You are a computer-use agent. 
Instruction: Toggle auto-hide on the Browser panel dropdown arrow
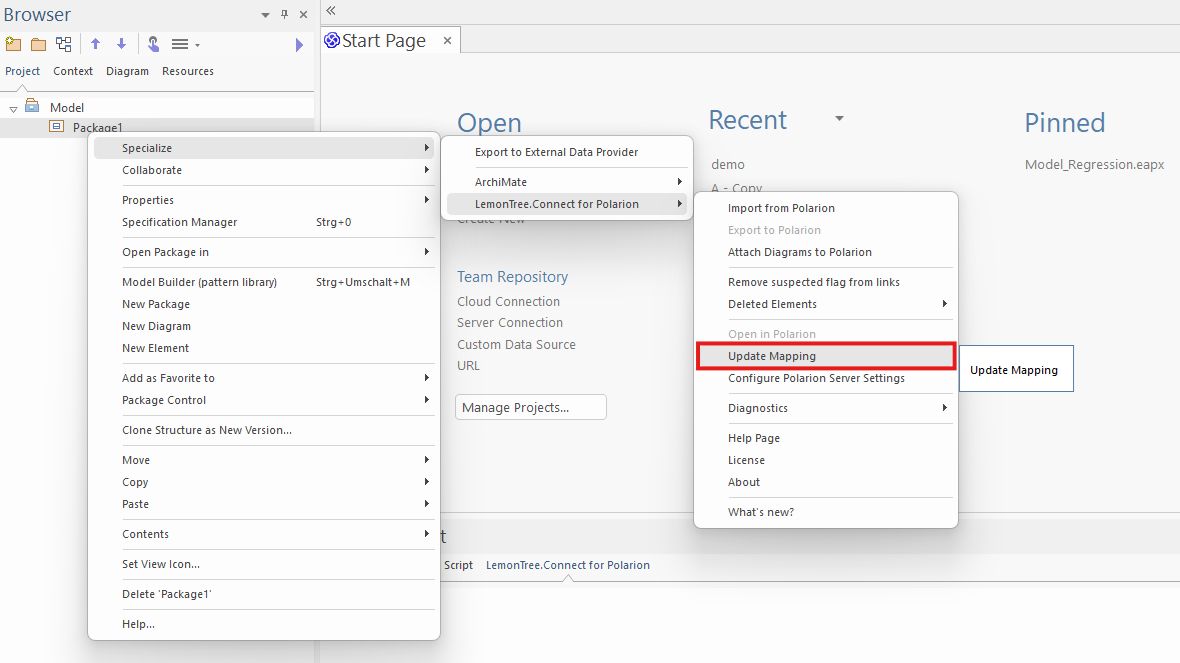(265, 14)
